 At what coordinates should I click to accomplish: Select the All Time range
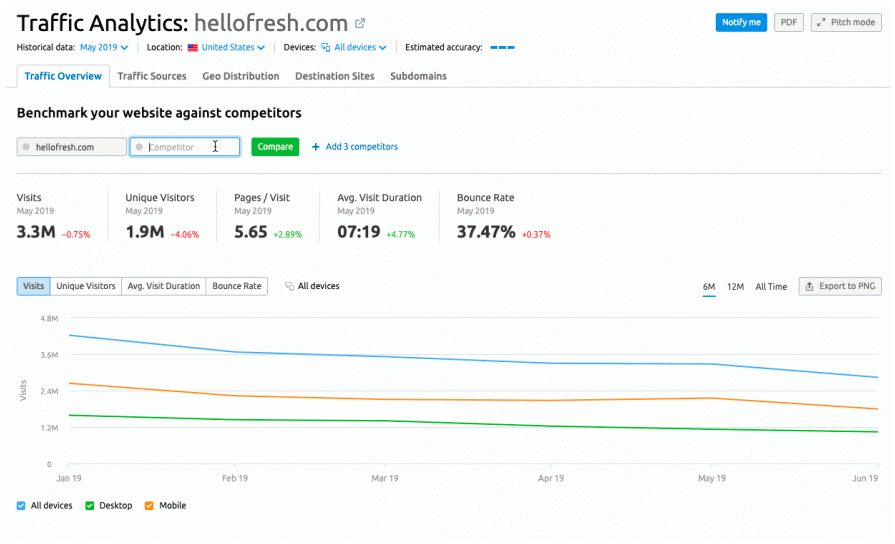pos(771,287)
